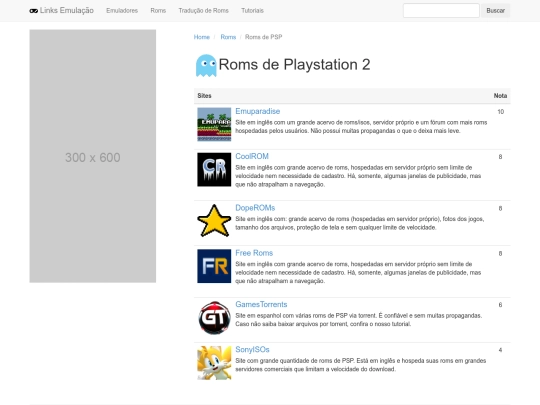Open the Roms navigation menu item
This screenshot has width=540, height=405.
(158, 11)
